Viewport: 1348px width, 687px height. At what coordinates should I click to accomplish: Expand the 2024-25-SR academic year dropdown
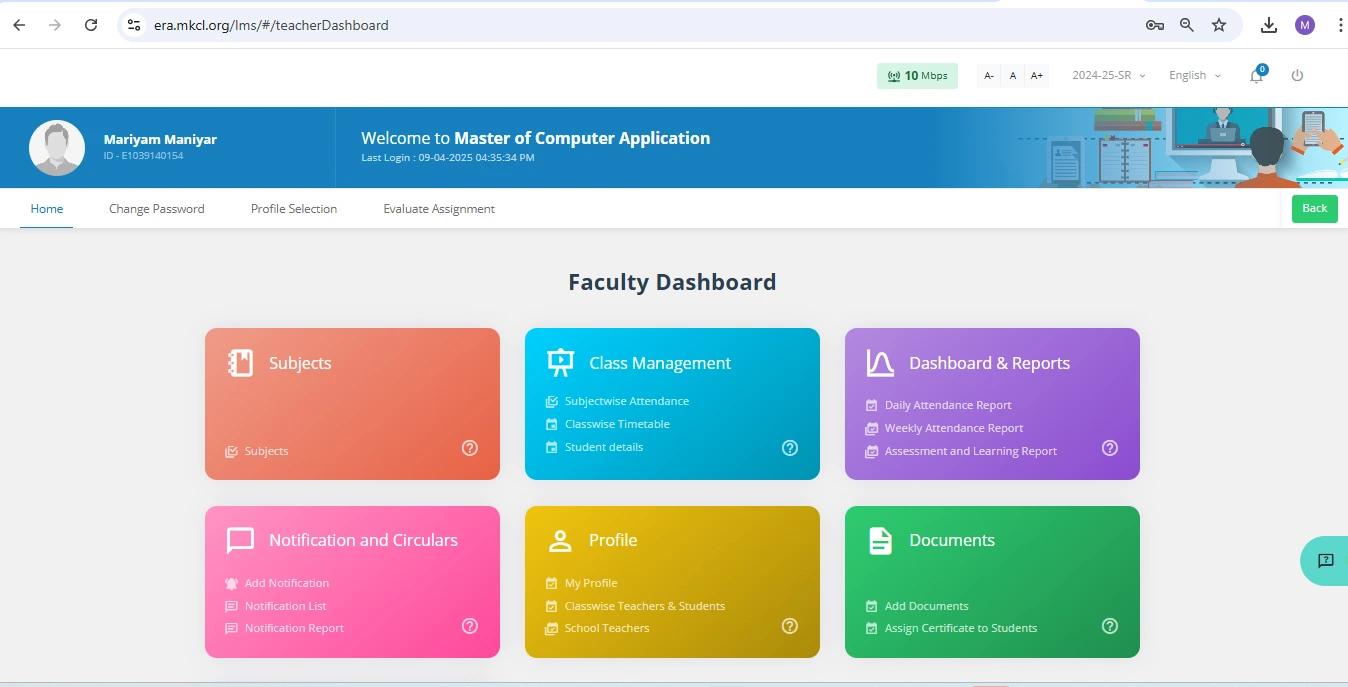point(1108,76)
